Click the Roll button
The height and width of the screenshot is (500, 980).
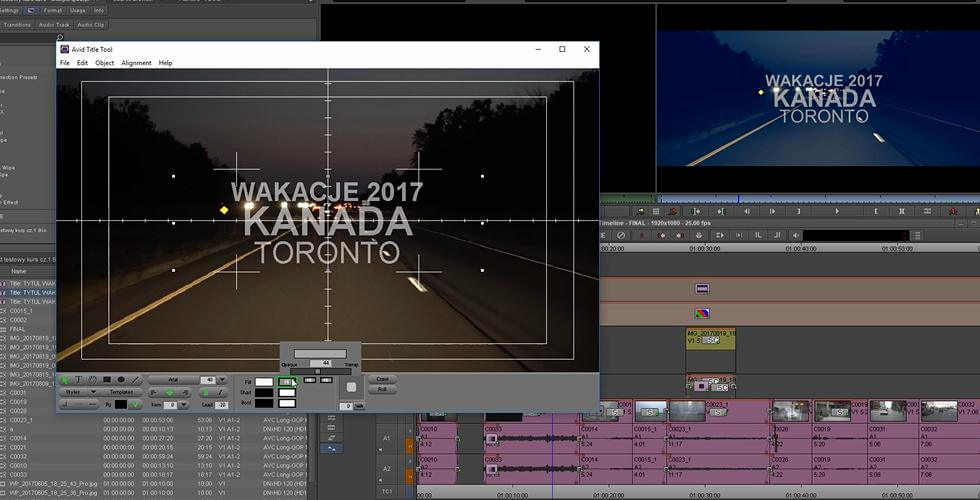382,389
